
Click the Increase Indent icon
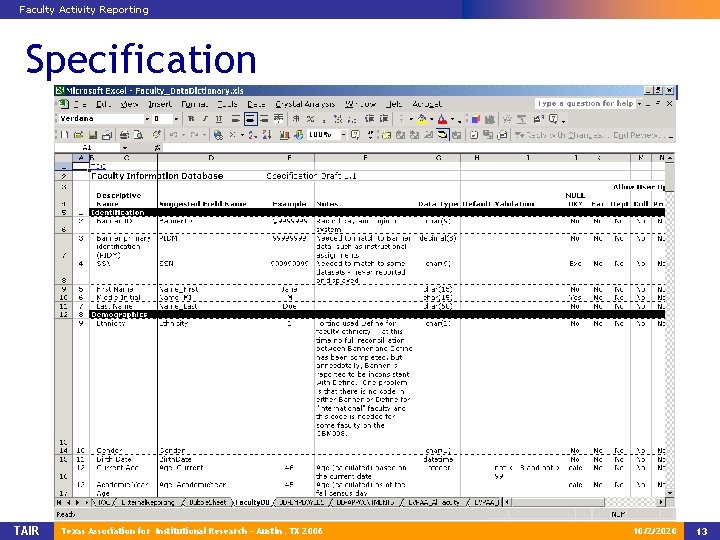click(384, 119)
